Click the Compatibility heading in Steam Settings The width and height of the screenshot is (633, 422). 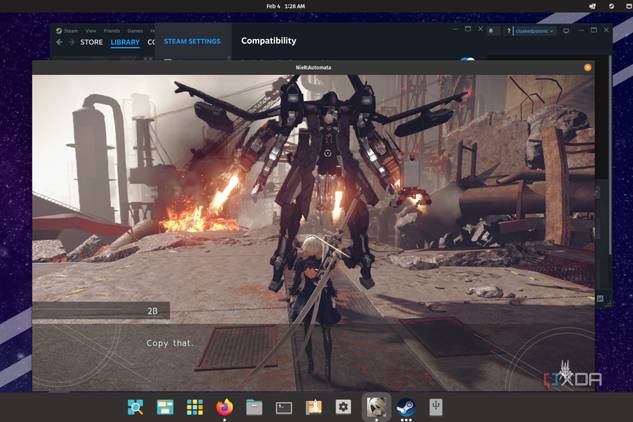pyautogui.click(x=268, y=41)
